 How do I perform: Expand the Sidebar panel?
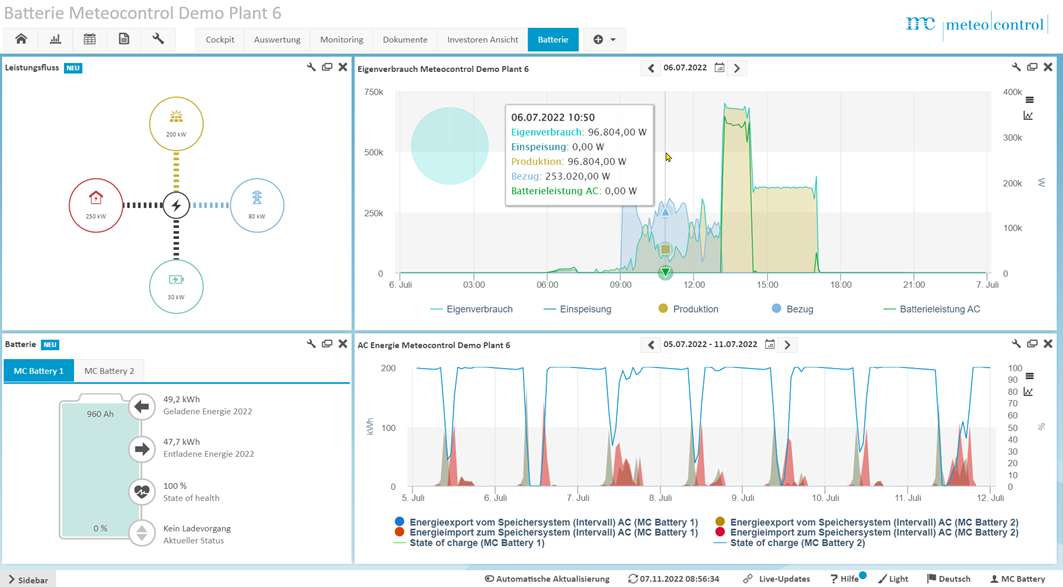[28, 580]
